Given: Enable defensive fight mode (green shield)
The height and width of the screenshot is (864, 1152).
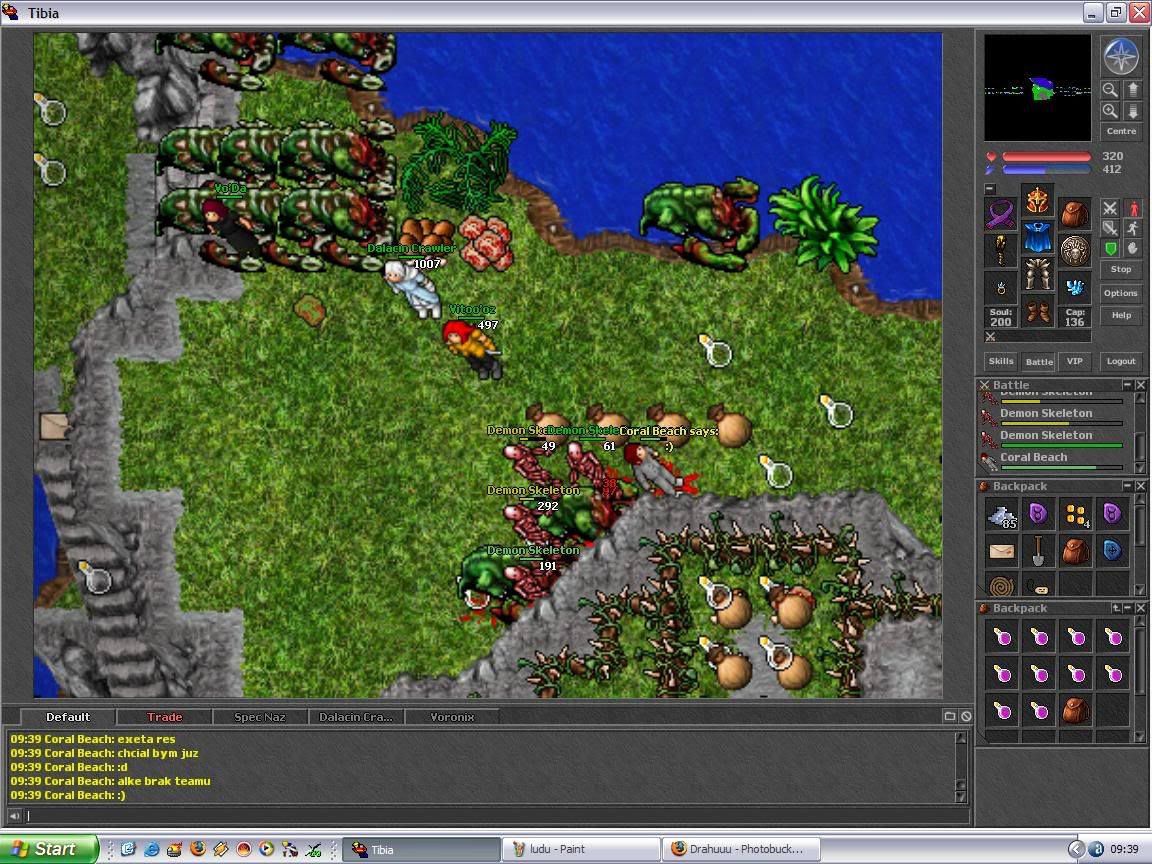Looking at the screenshot, I should point(1110,248).
